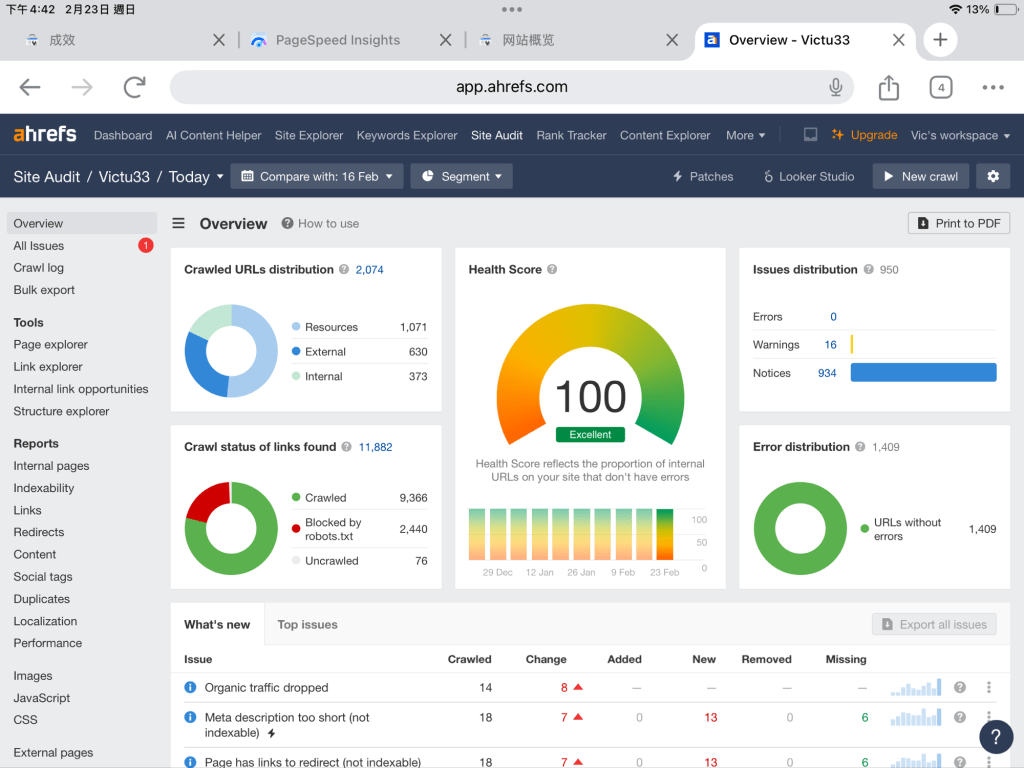Click the sidebar hamburger menu beside Overview
Screen dimensions: 1024x768
179,224
